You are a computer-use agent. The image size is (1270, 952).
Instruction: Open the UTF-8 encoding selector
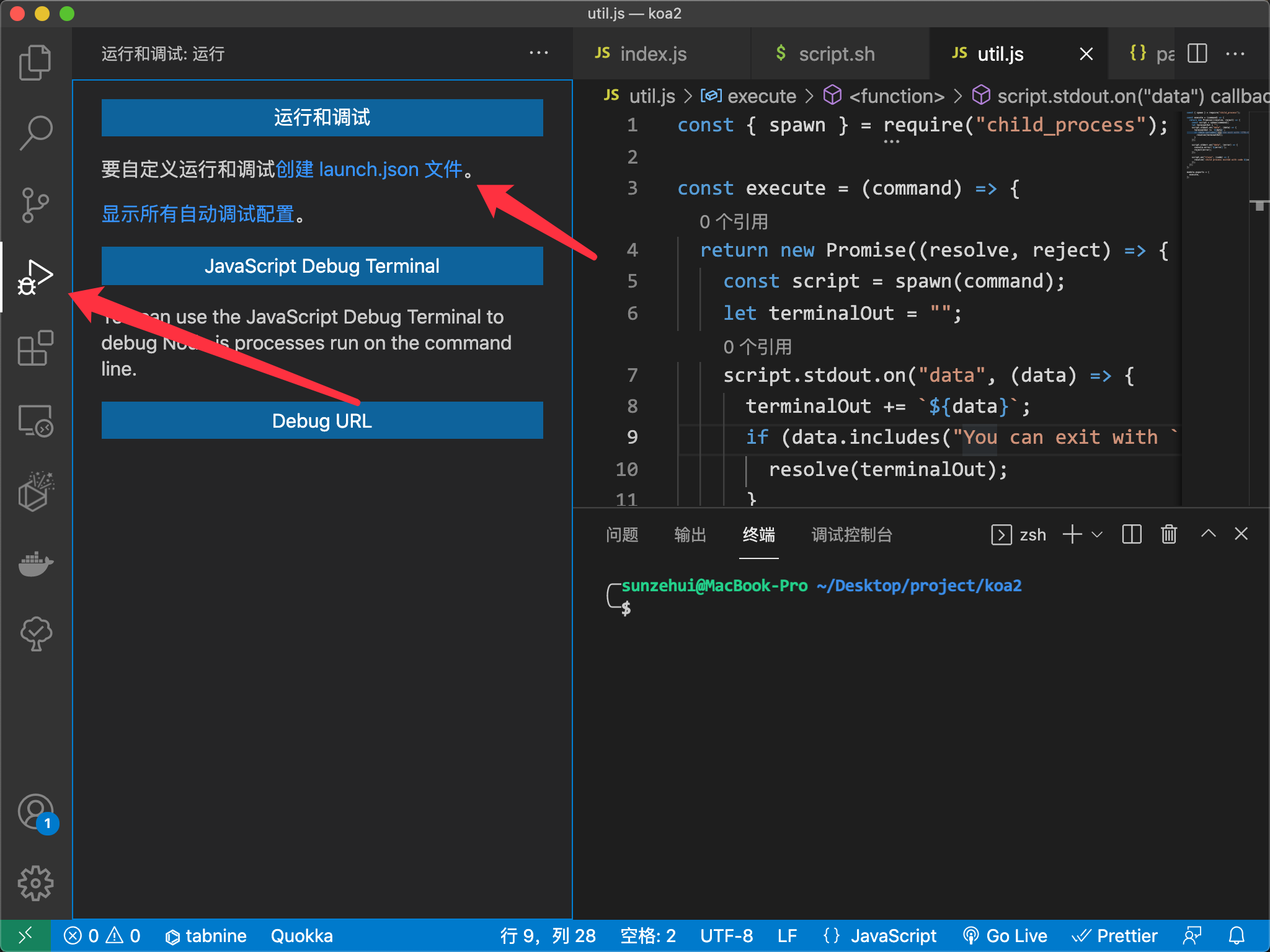click(x=726, y=936)
